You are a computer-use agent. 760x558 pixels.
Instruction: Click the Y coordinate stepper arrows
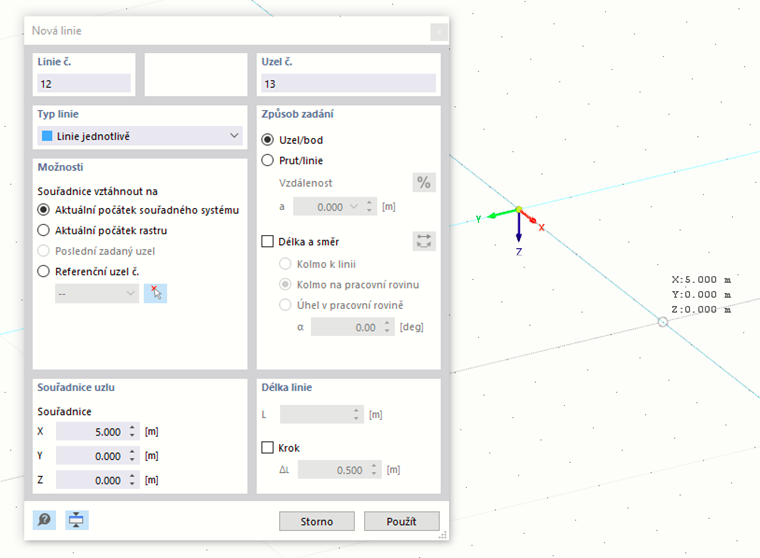click(132, 455)
